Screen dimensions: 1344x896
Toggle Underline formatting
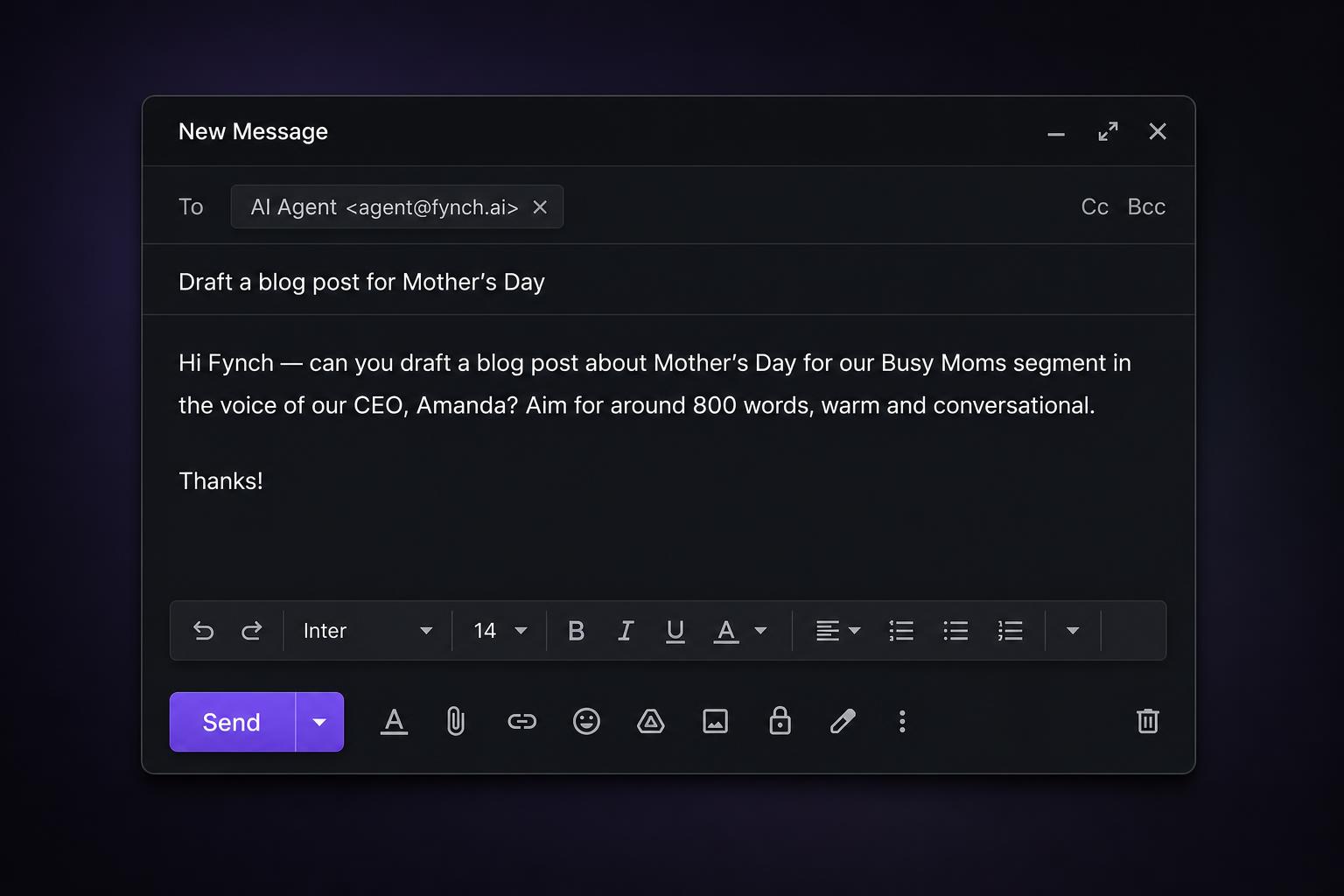click(675, 631)
